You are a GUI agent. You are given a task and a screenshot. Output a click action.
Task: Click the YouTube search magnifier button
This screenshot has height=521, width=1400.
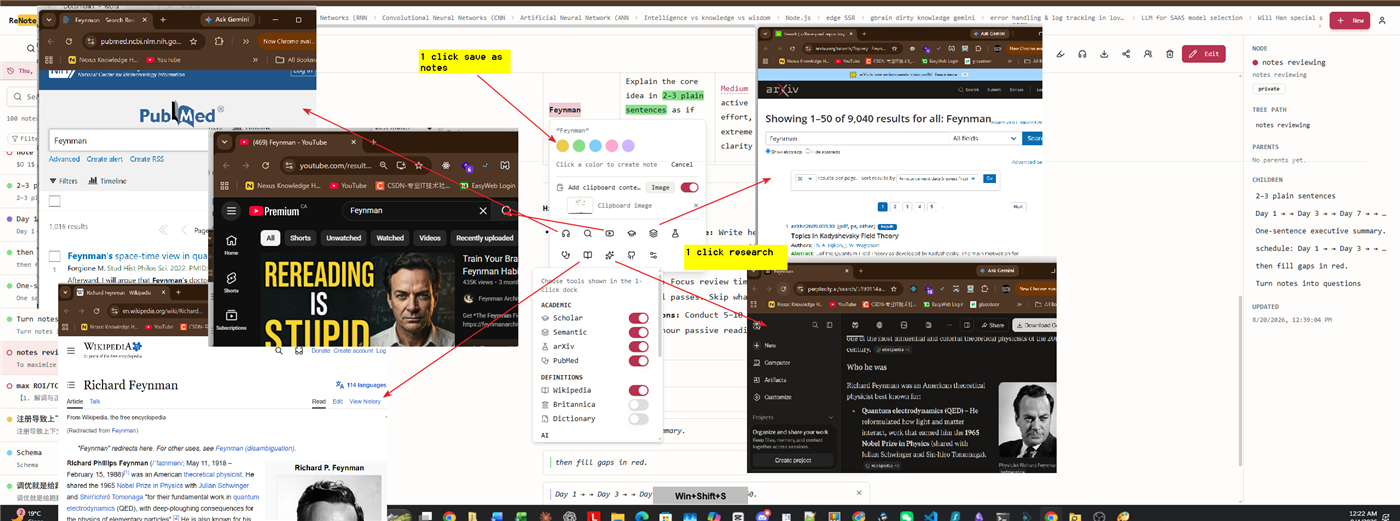click(x=506, y=211)
